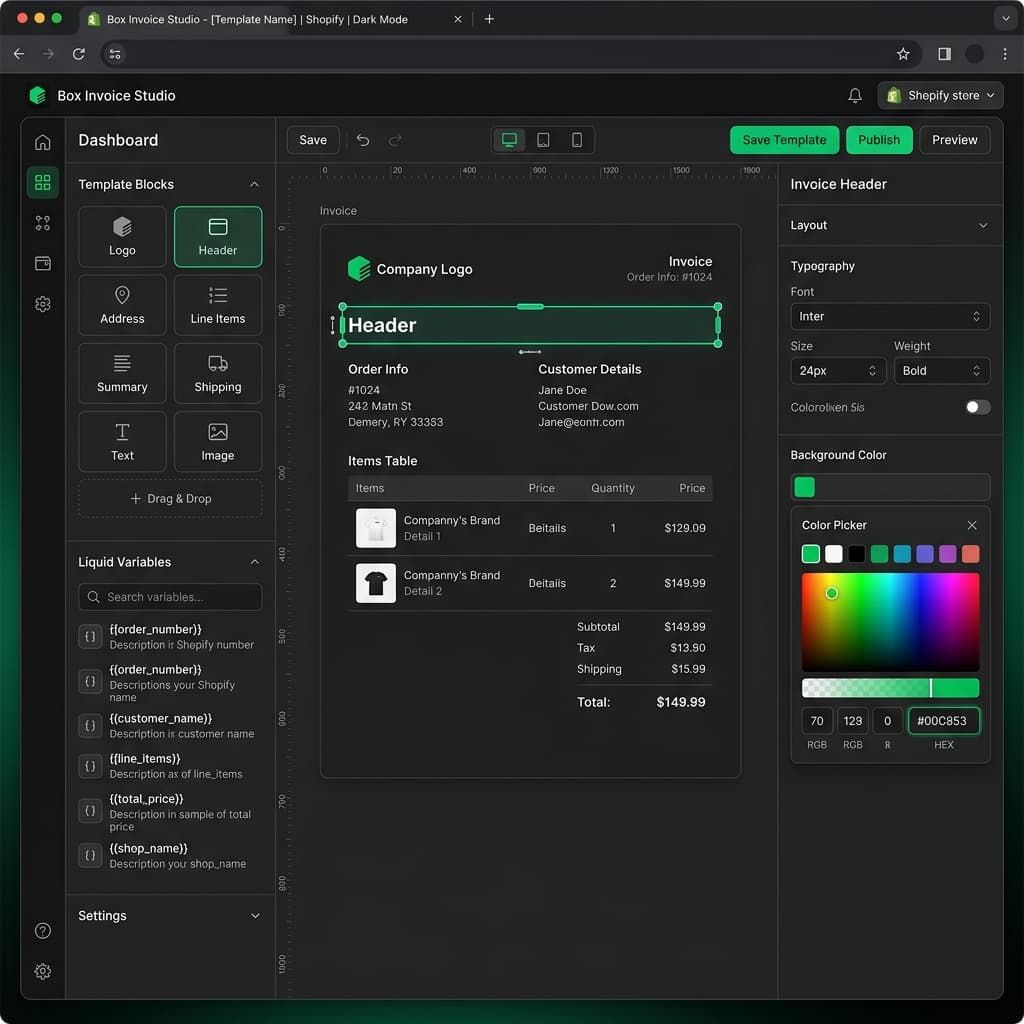
Task: Click the notifications bell icon
Action: (x=854, y=95)
